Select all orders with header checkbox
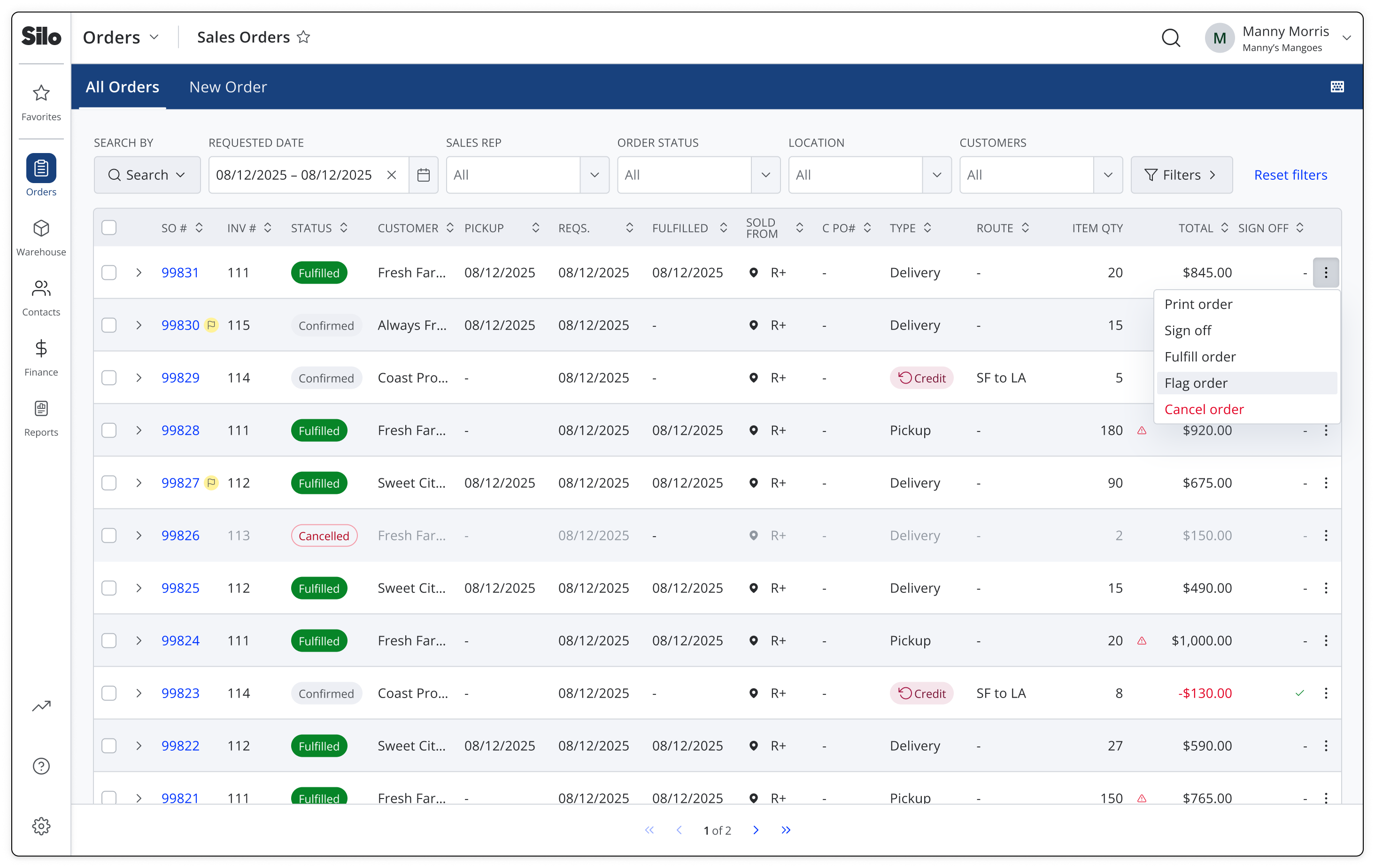 point(109,228)
